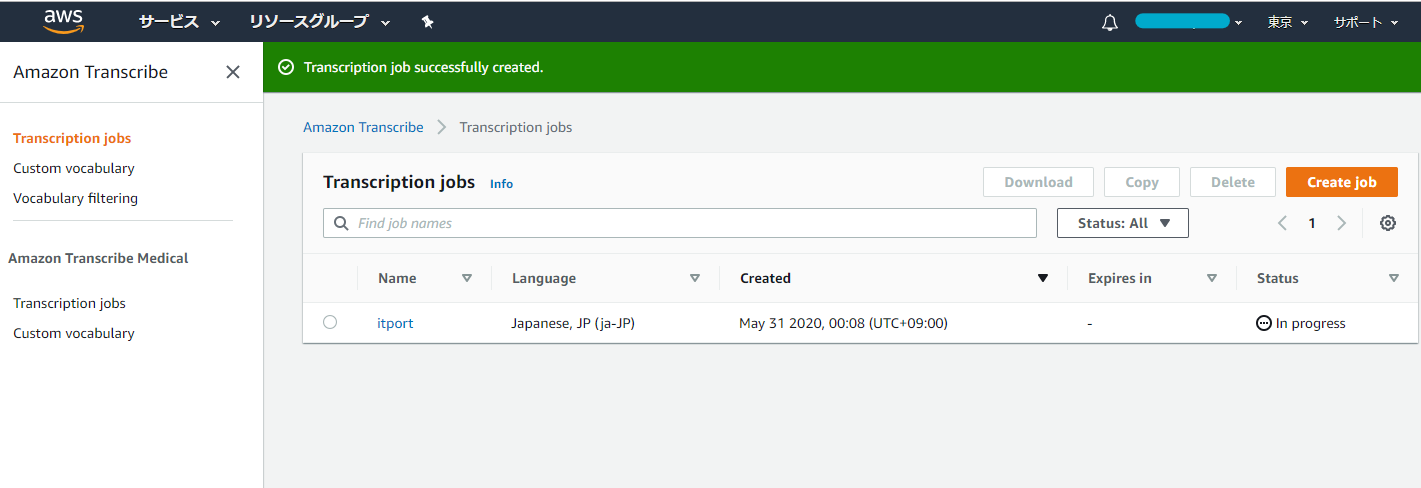Open the 東京 region dropdown
The width and height of the screenshot is (1421, 488).
(x=1288, y=22)
